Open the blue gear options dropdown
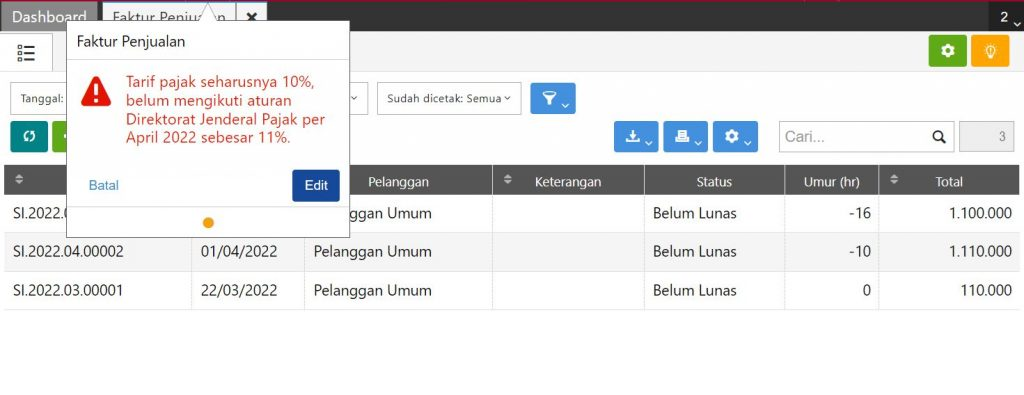 coord(735,136)
